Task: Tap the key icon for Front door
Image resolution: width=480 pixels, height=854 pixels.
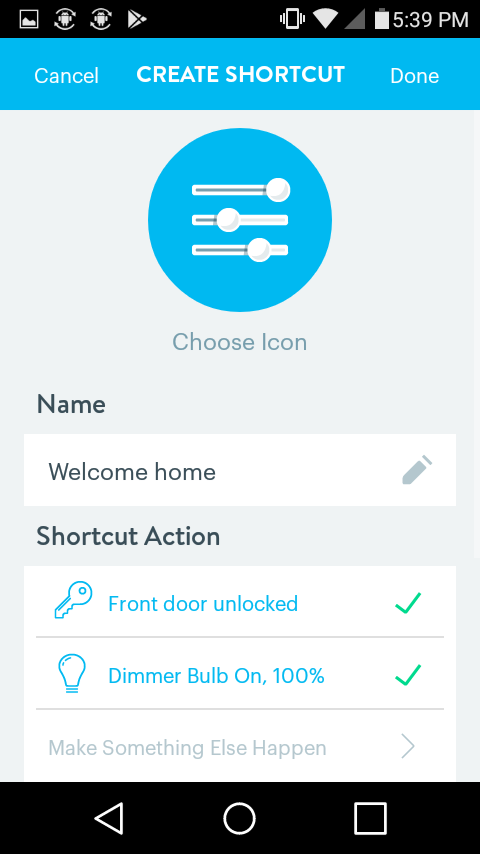Action: 74,600
